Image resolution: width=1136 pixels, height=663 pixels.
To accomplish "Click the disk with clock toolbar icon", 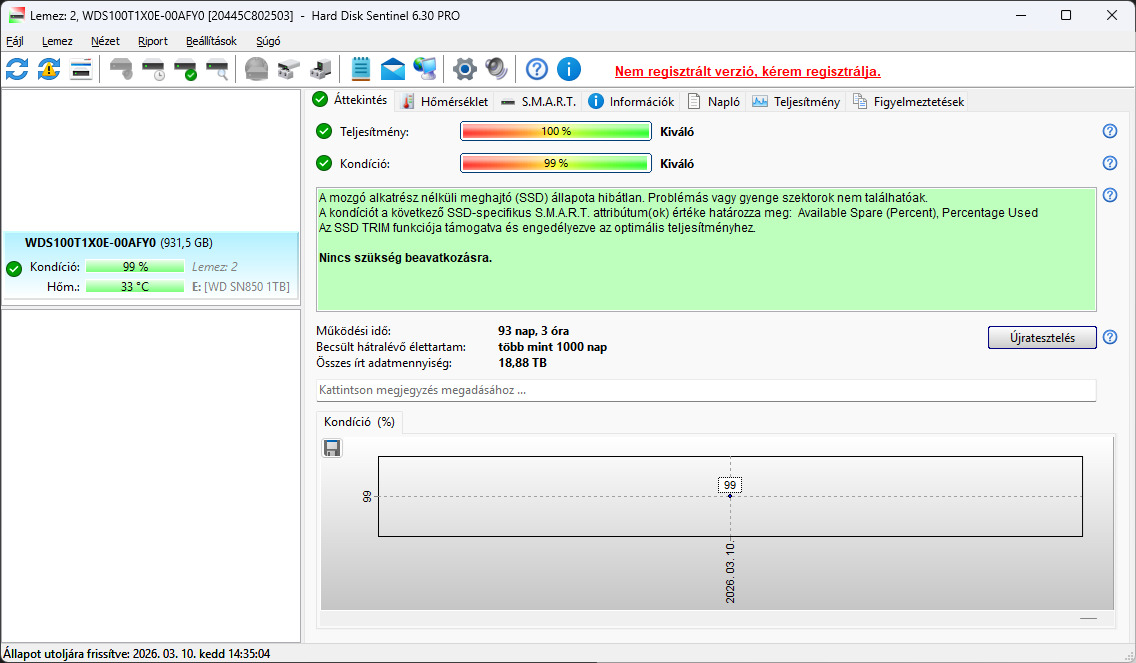I will [154, 70].
